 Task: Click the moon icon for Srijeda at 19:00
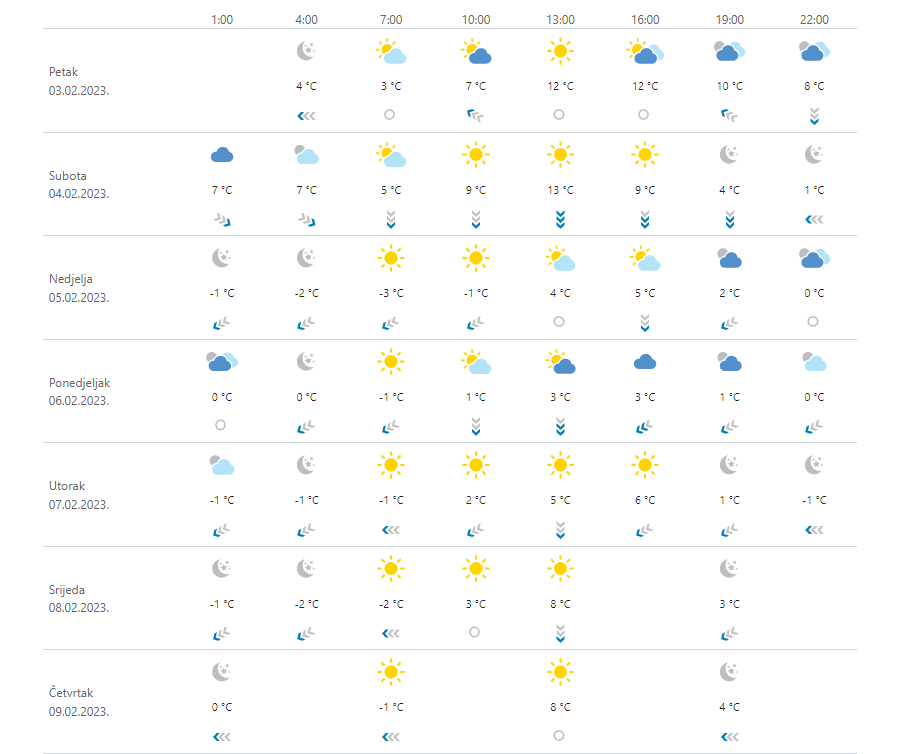tap(729, 568)
